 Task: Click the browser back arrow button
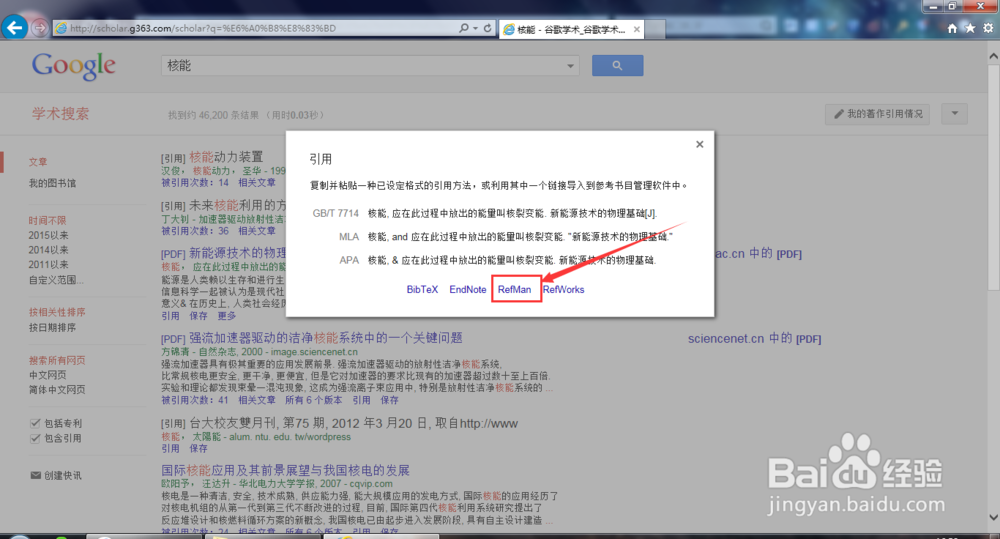pos(15,27)
